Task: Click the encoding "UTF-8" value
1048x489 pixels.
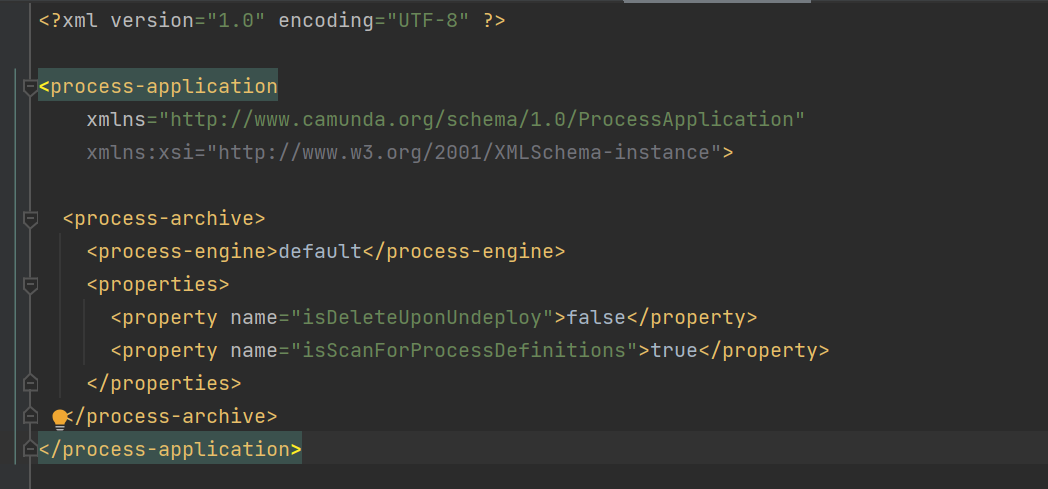Action: [422, 20]
